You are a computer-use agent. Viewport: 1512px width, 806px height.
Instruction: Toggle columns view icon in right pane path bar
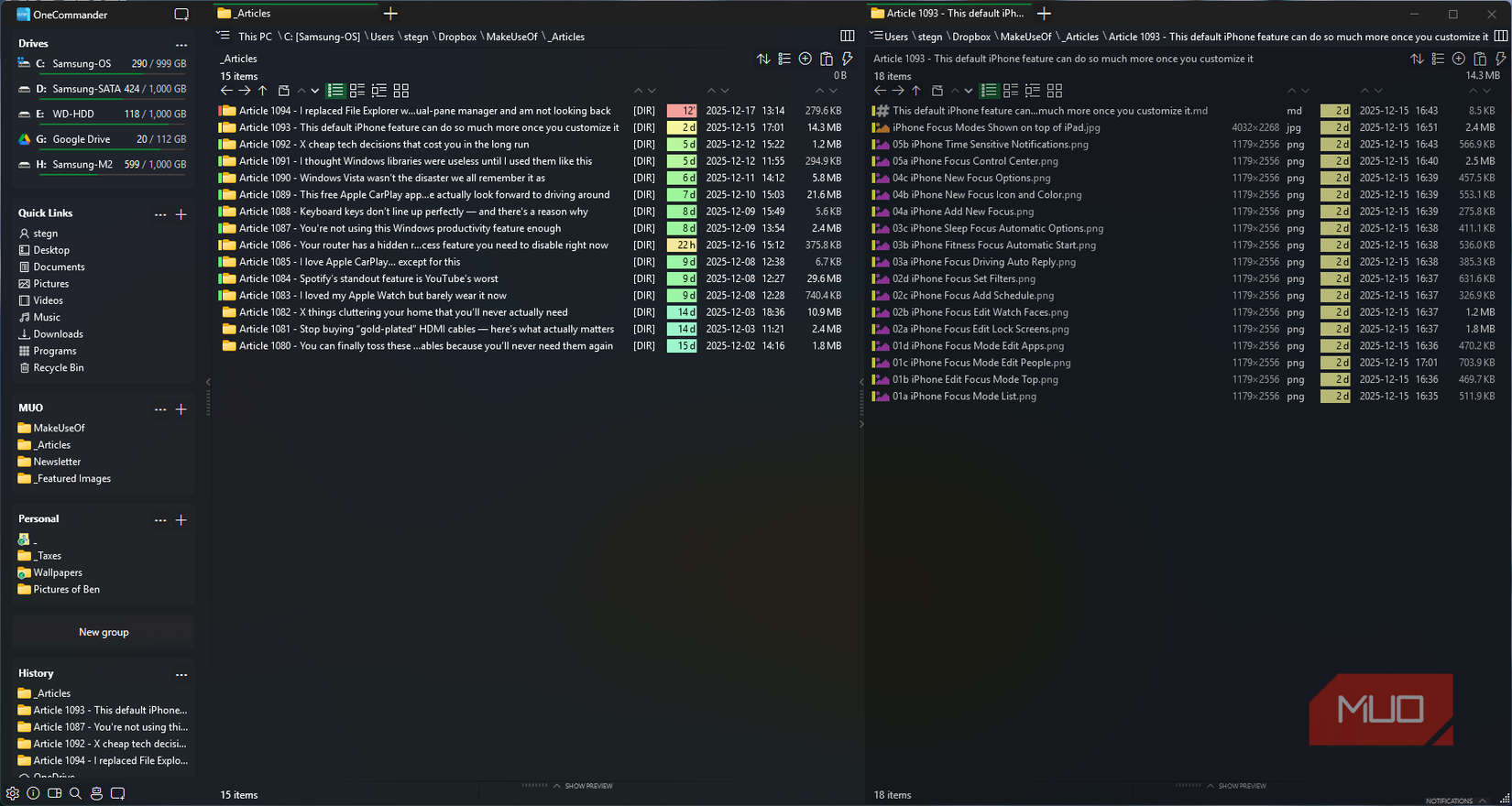(1500, 36)
